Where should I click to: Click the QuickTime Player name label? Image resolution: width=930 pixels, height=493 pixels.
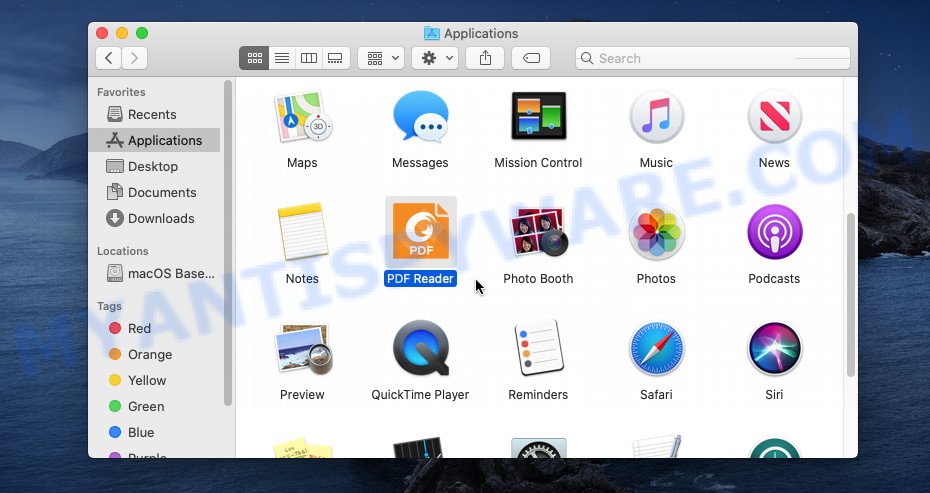coord(420,395)
